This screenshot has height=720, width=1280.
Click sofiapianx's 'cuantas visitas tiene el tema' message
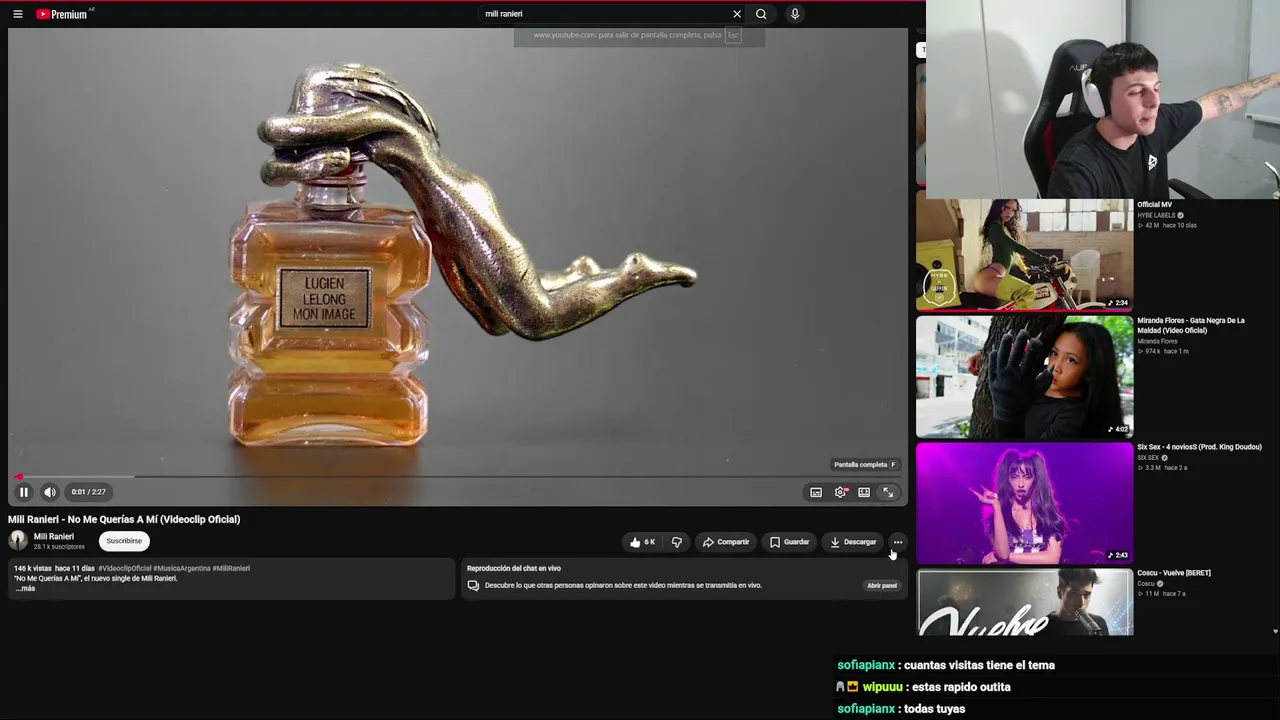[x=979, y=665]
